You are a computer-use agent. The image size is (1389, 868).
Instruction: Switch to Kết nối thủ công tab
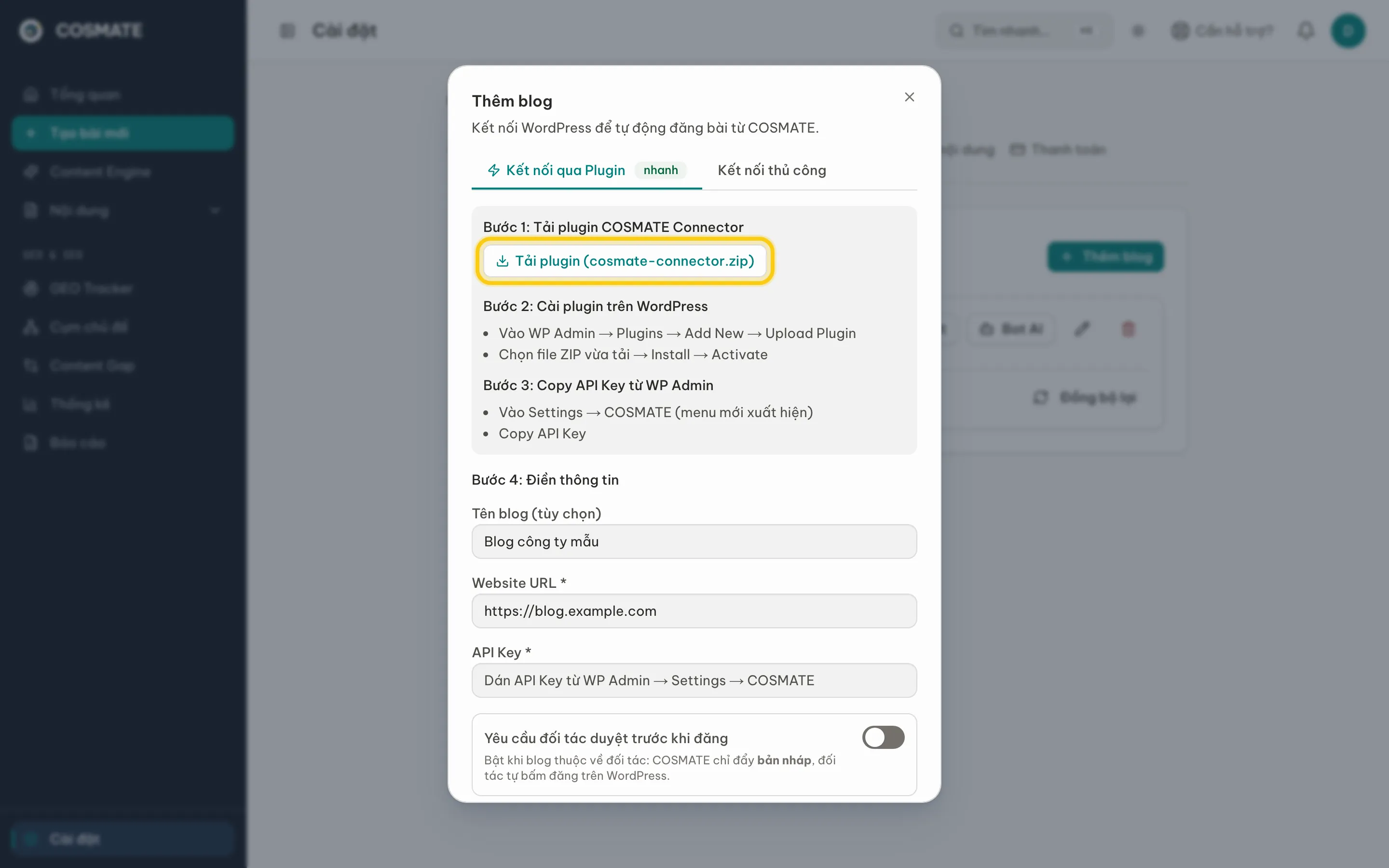pyautogui.click(x=771, y=170)
